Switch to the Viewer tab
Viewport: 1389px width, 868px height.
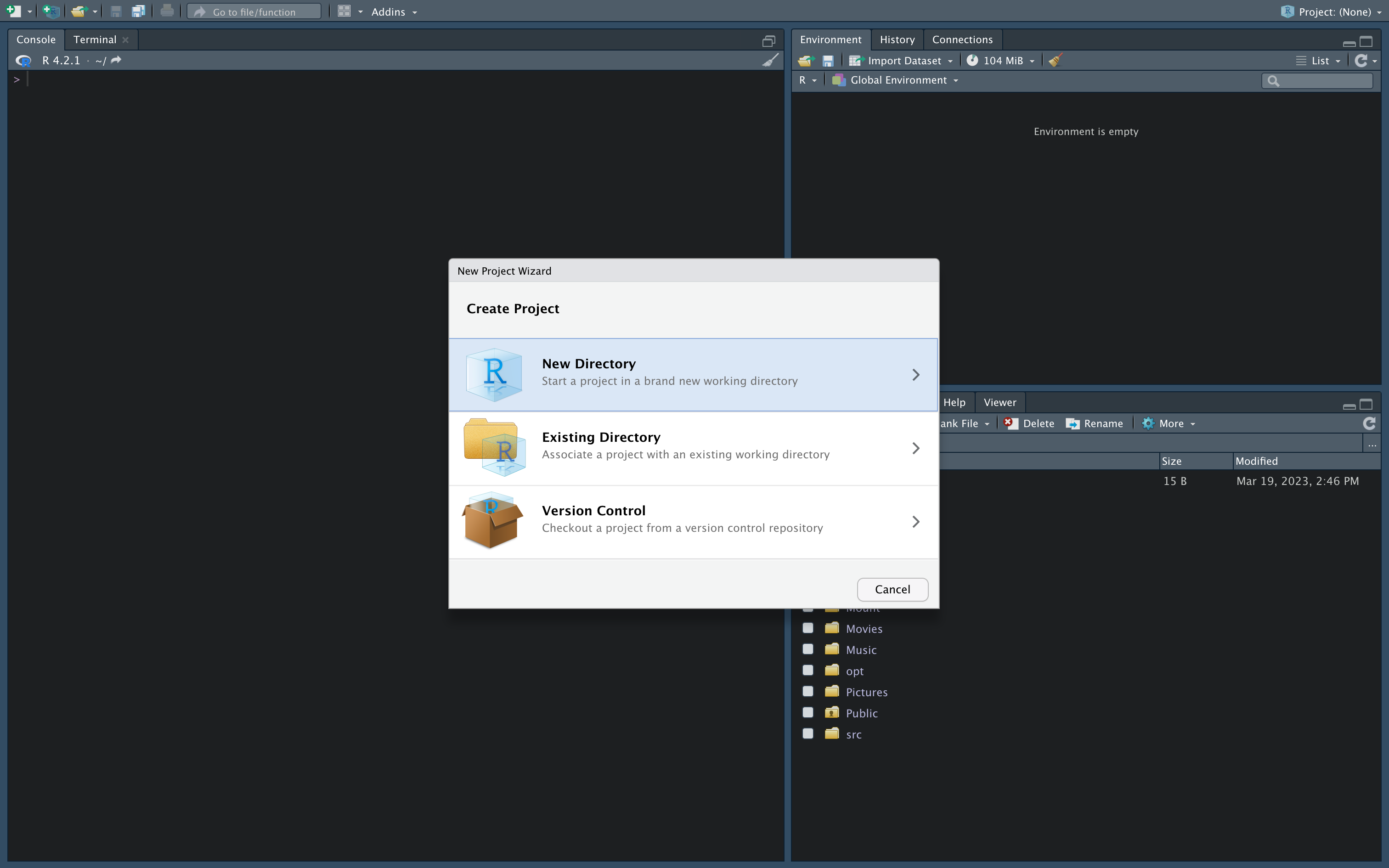coord(1000,402)
